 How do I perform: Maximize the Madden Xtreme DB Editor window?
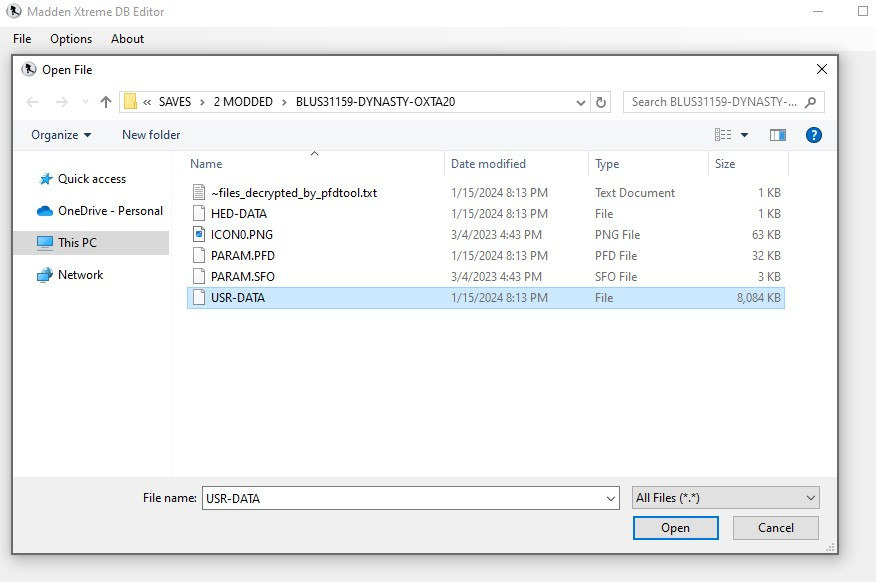[863, 11]
